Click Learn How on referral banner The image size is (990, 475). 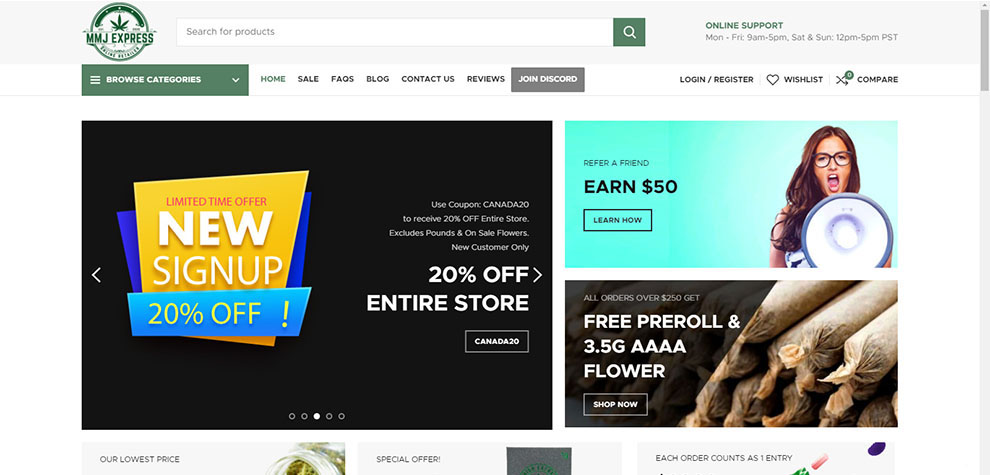(x=617, y=220)
